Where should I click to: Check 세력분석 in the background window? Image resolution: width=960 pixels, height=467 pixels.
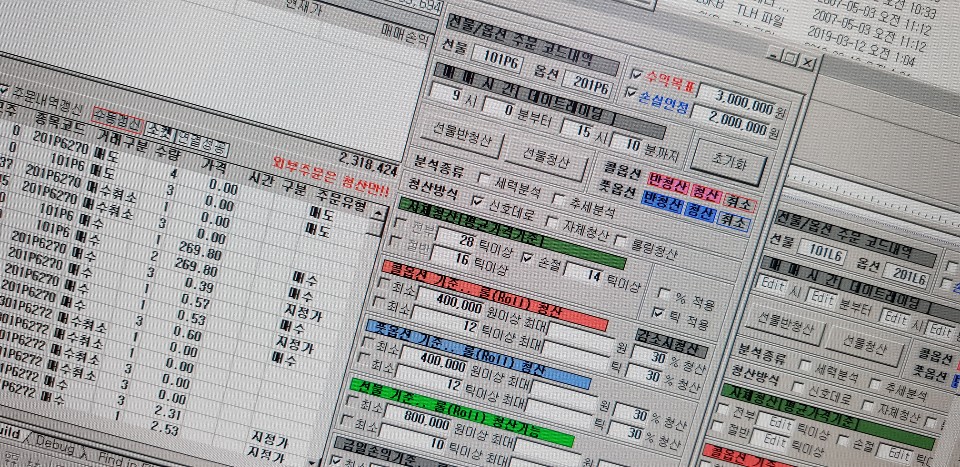806,365
